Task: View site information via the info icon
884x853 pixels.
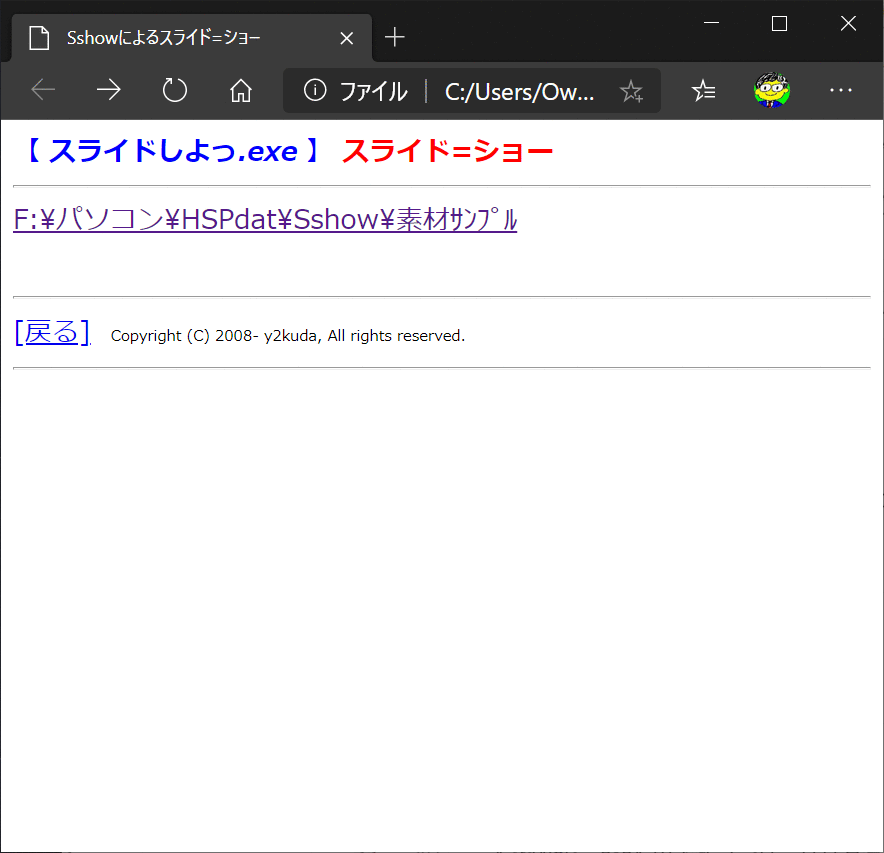Action: pyautogui.click(x=315, y=91)
